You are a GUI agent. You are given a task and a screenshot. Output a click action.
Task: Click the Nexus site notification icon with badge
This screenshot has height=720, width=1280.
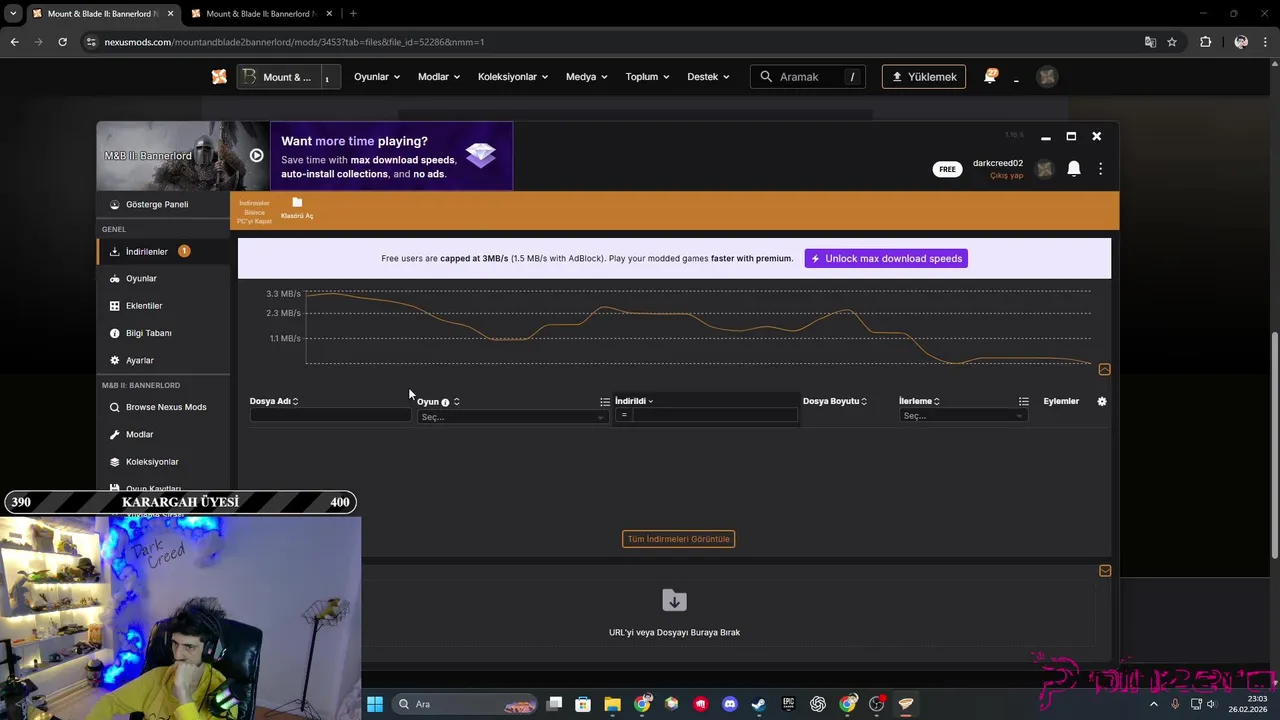click(991, 76)
